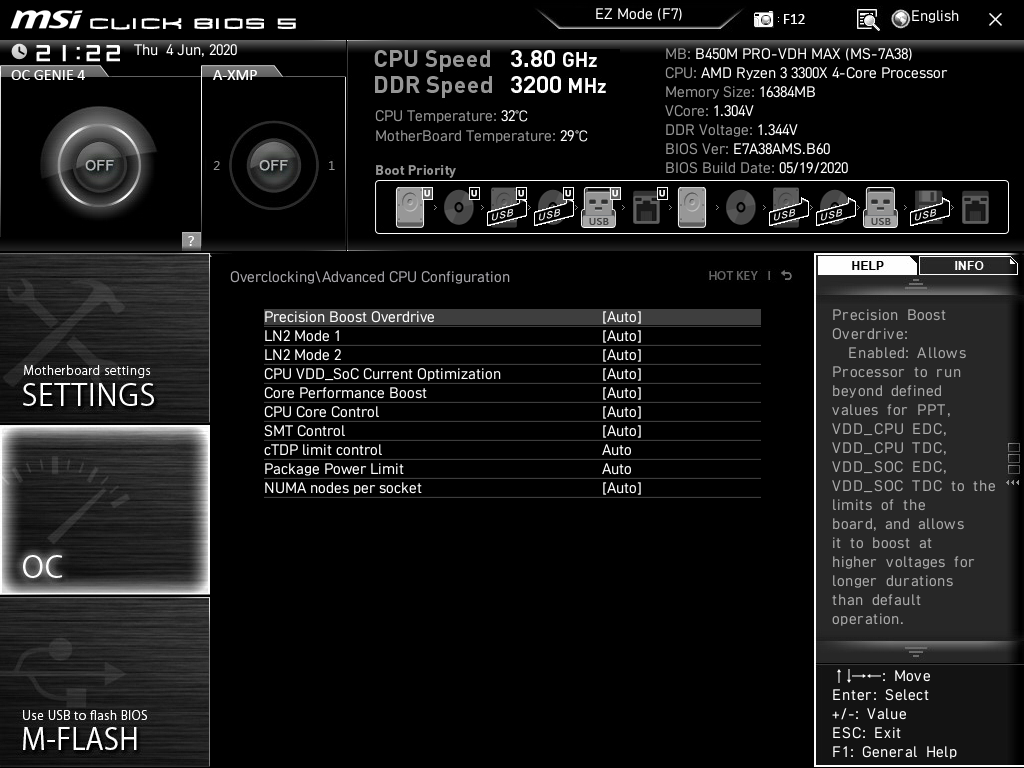
Task: Click the globe language icon
Action: [901, 19]
